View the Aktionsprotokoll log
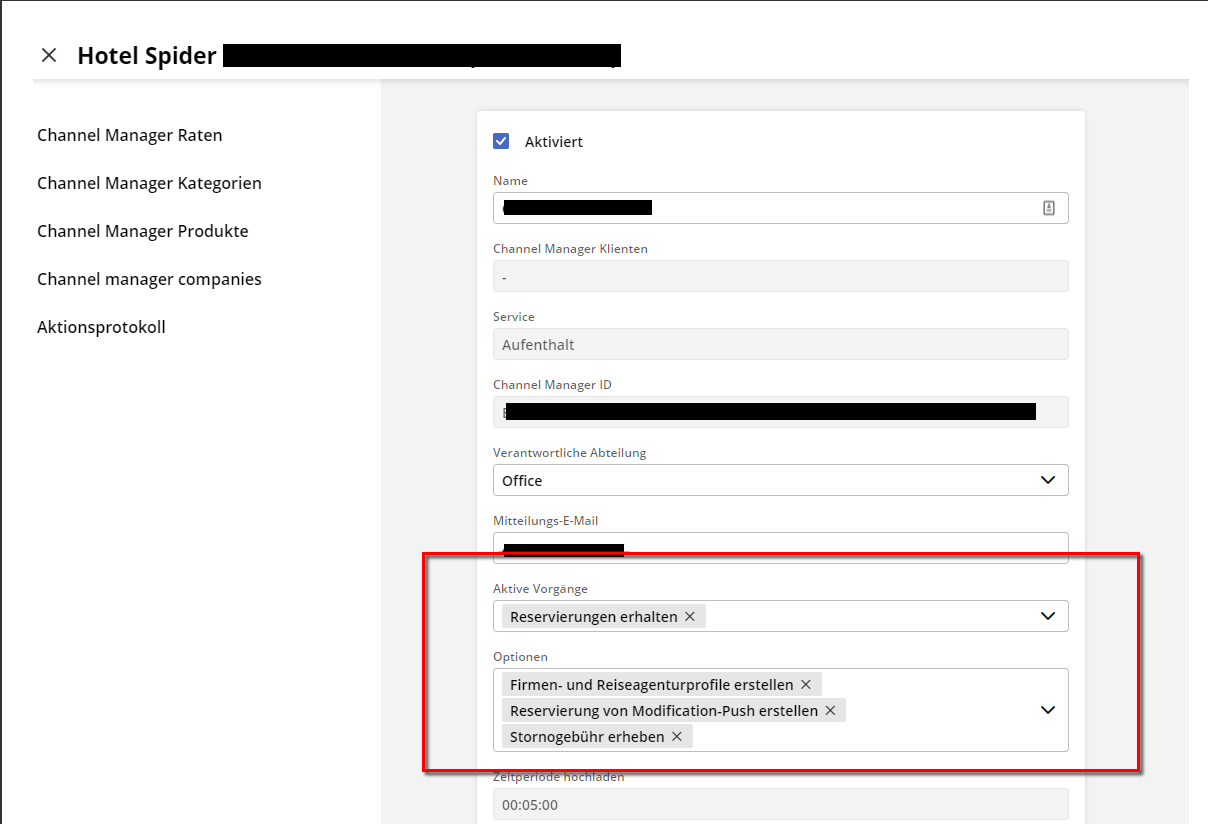This screenshot has width=1208, height=824. [101, 327]
